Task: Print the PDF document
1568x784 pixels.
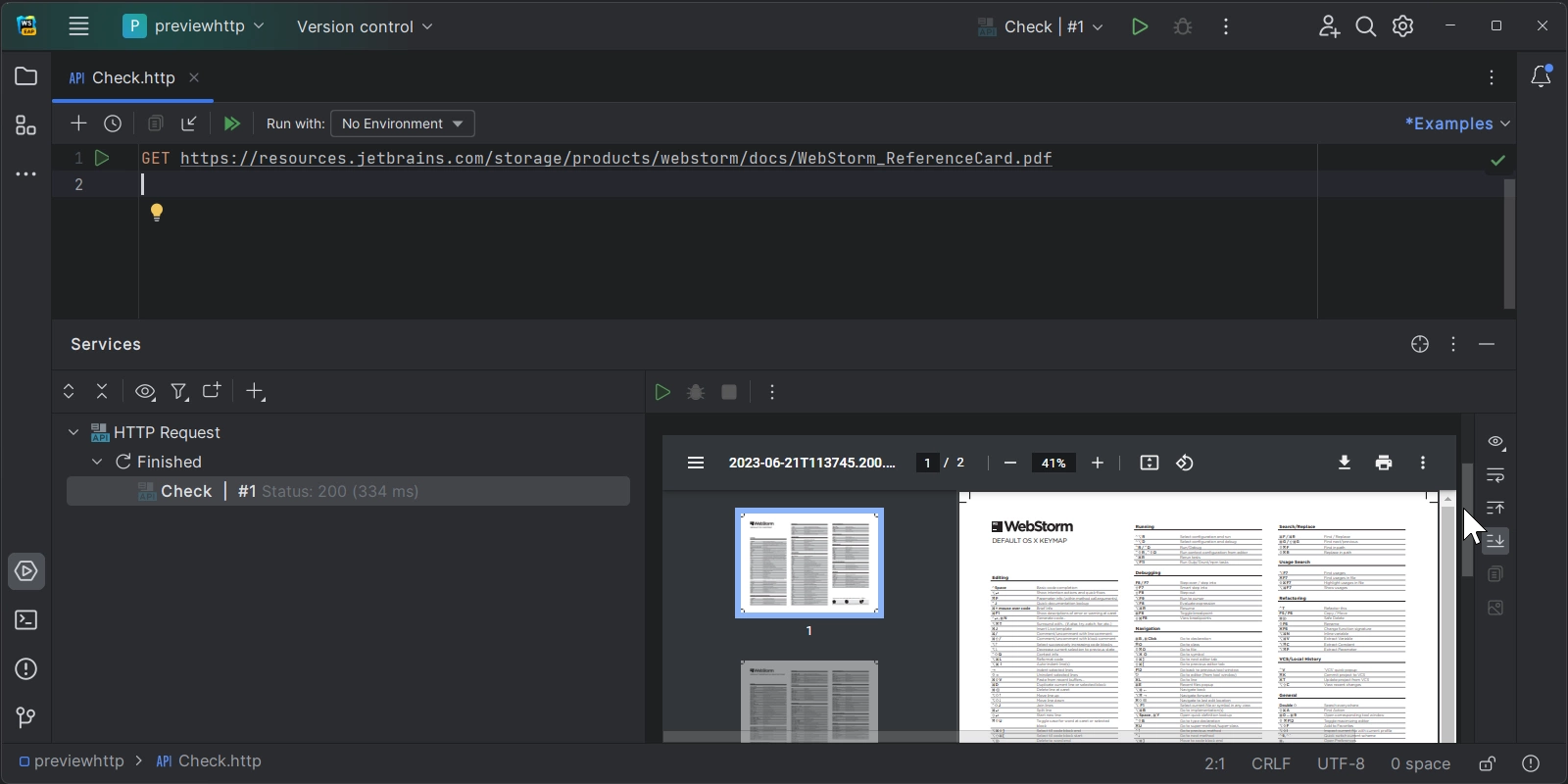Action: click(x=1384, y=463)
